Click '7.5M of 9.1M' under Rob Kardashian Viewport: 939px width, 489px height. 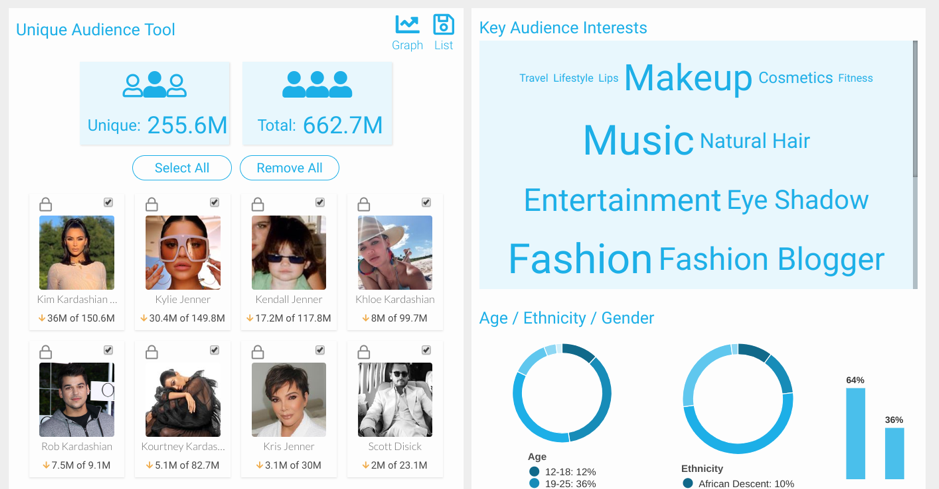click(x=81, y=465)
